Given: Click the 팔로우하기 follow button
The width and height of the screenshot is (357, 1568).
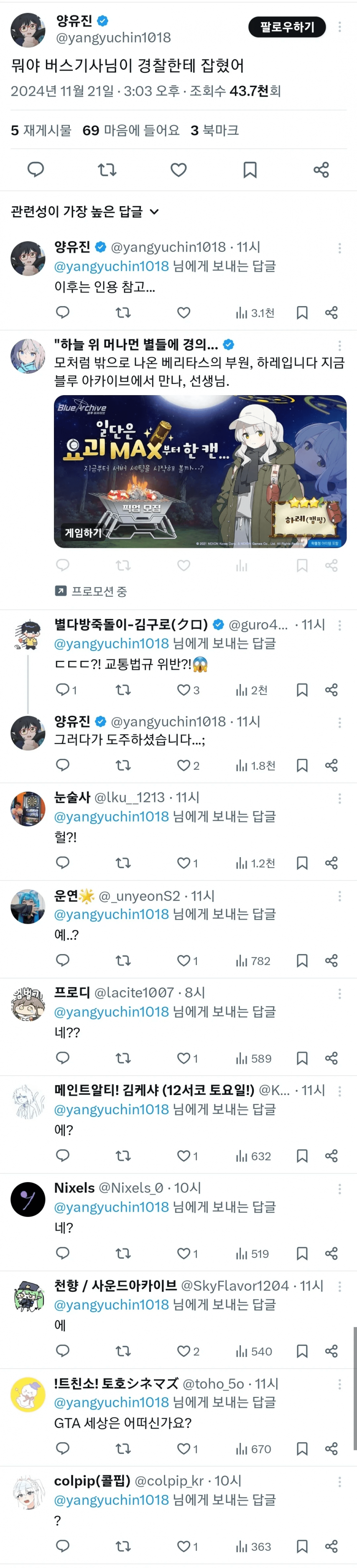Looking at the screenshot, I should pyautogui.click(x=287, y=27).
